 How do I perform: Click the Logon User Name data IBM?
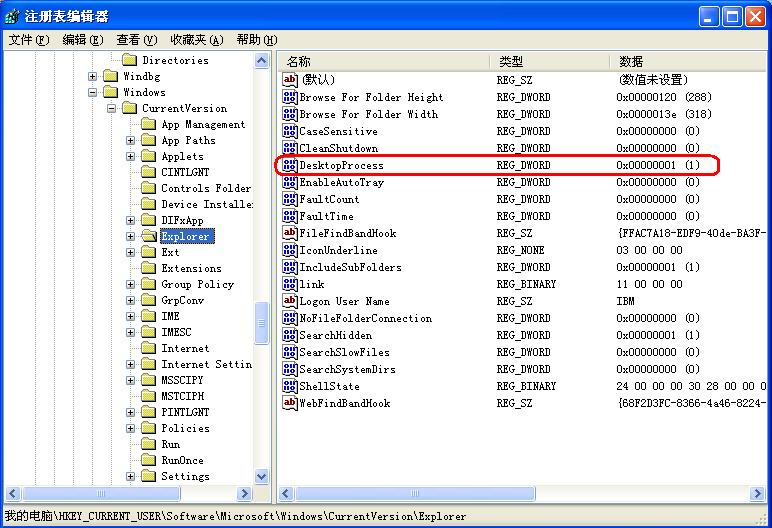click(x=625, y=301)
